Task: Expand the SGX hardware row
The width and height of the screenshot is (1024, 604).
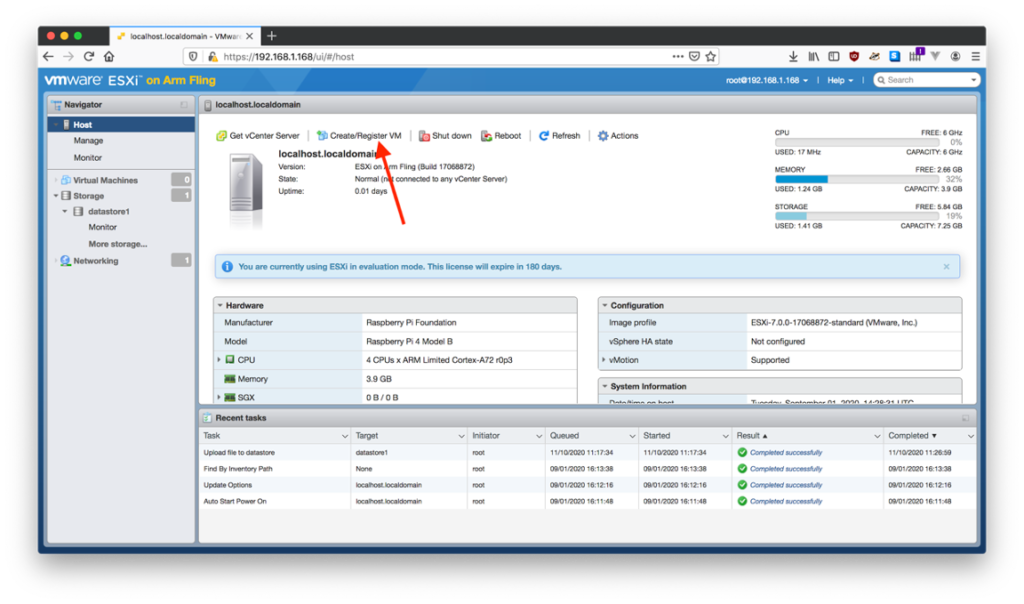Action: pos(219,397)
